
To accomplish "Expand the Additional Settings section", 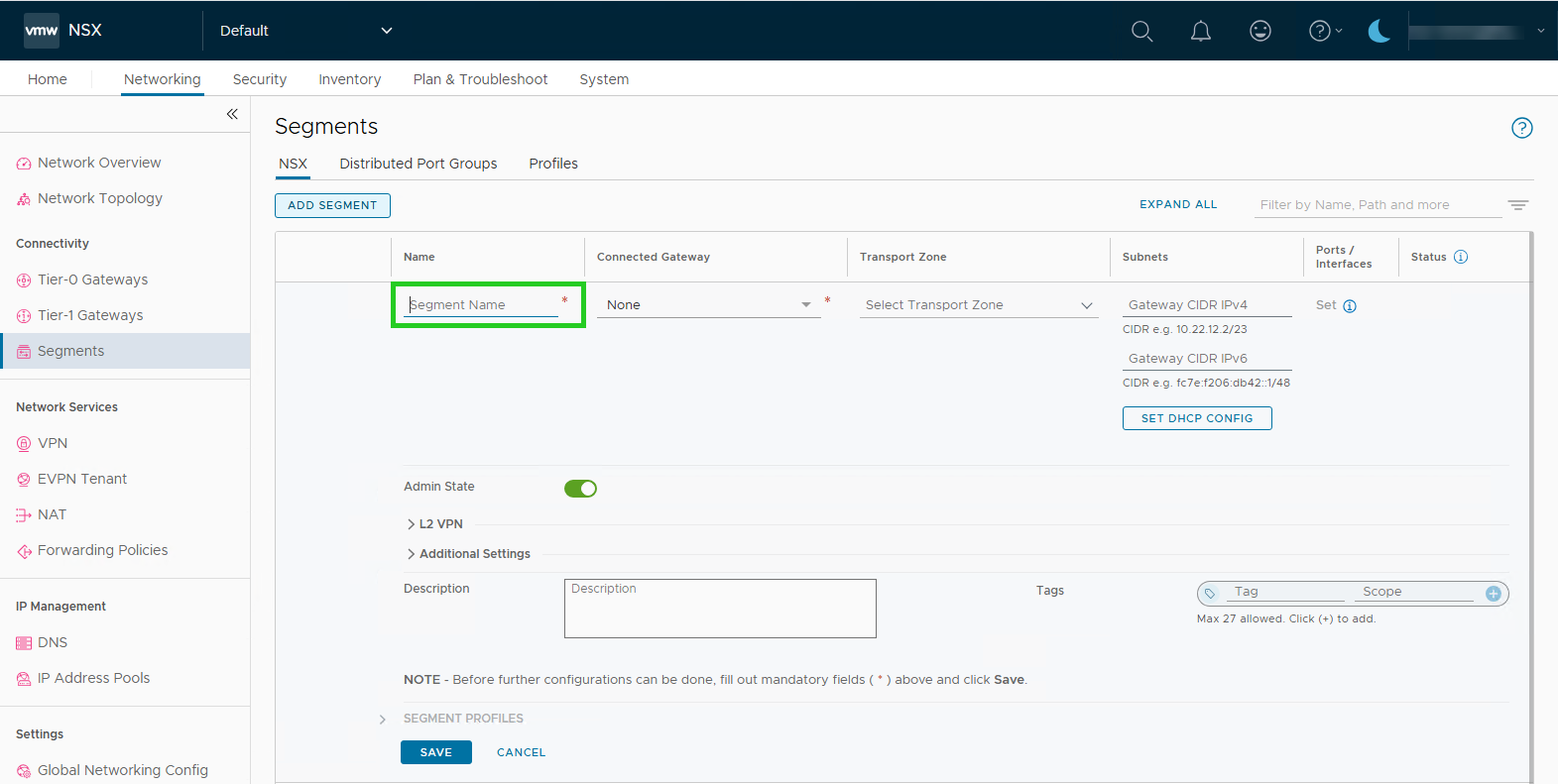I will pyautogui.click(x=468, y=554).
